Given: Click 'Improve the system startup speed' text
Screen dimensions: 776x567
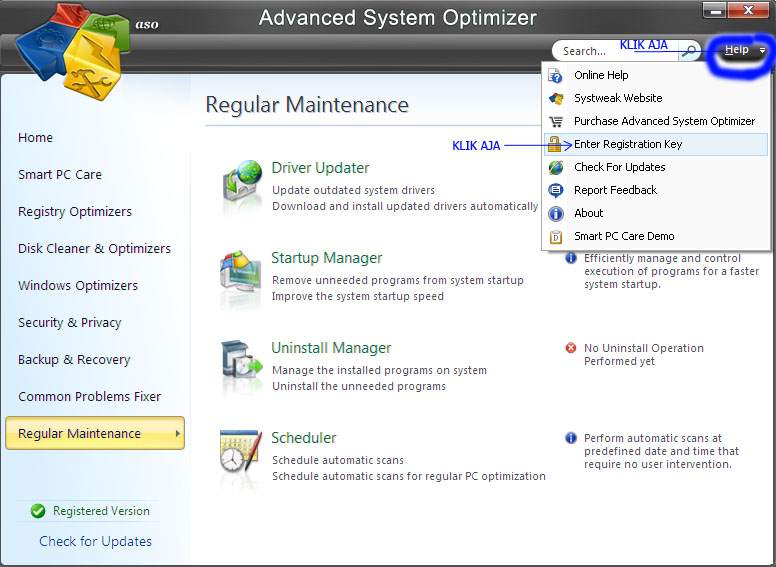Looking at the screenshot, I should [357, 296].
